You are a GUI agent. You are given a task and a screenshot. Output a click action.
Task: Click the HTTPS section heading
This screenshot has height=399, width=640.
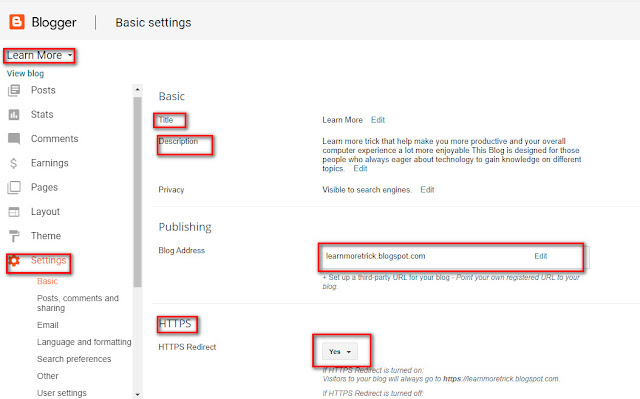coord(175,324)
